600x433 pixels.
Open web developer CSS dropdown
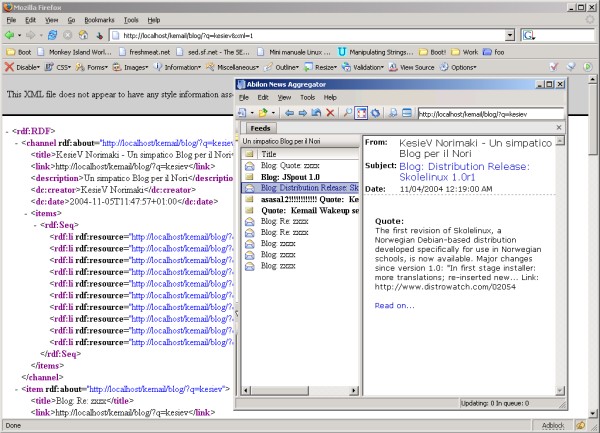point(58,67)
